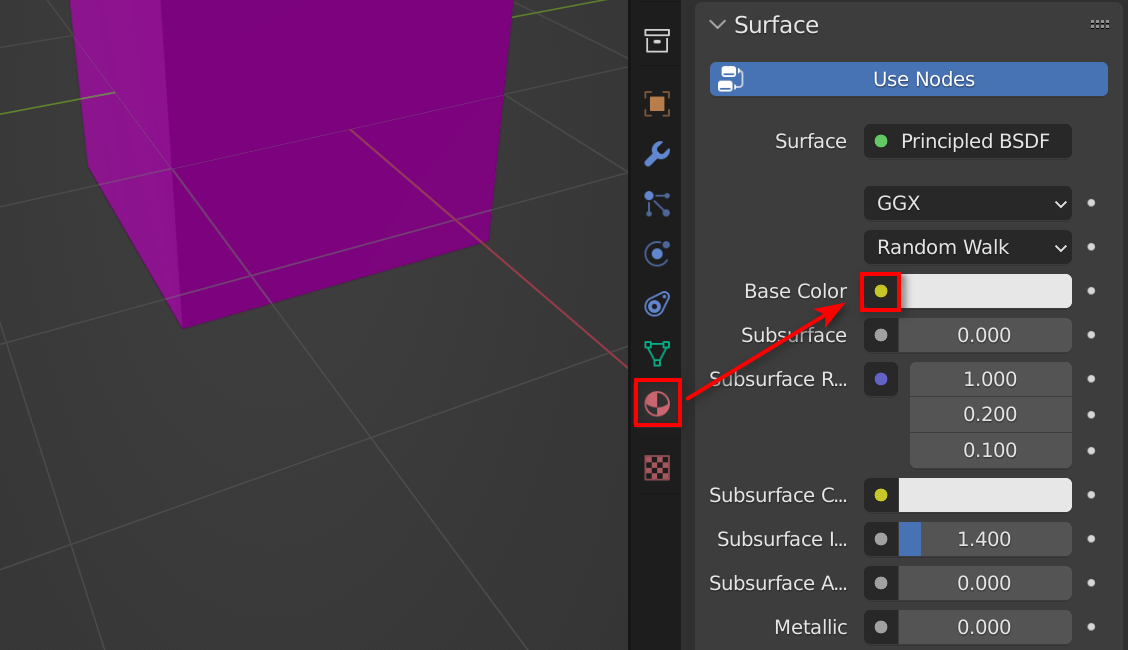Screen dimensions: 1128x650
Task: Animate Random Walk property via keyframe dot
Action: [x=1091, y=247]
